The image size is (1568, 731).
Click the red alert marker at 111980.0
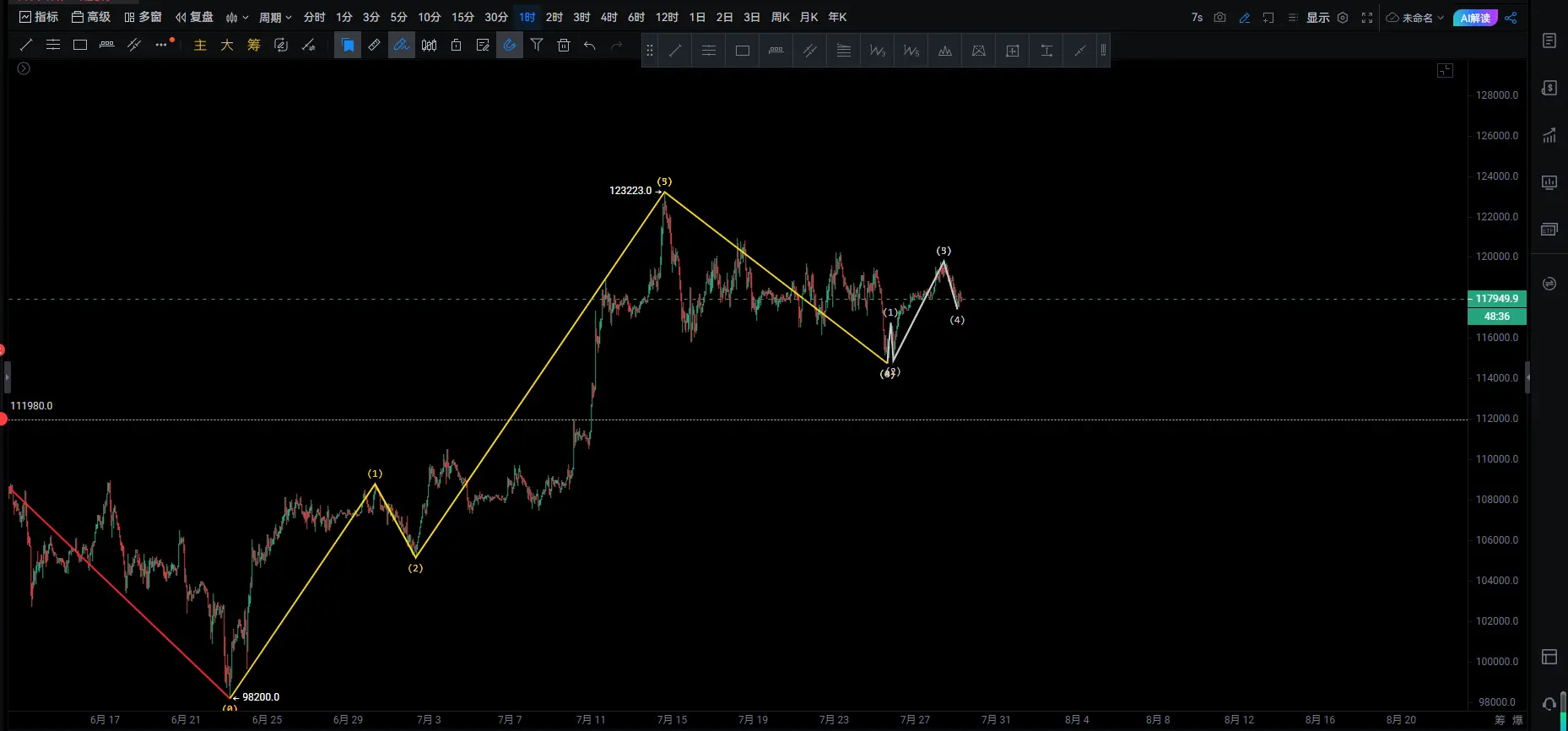point(3,419)
